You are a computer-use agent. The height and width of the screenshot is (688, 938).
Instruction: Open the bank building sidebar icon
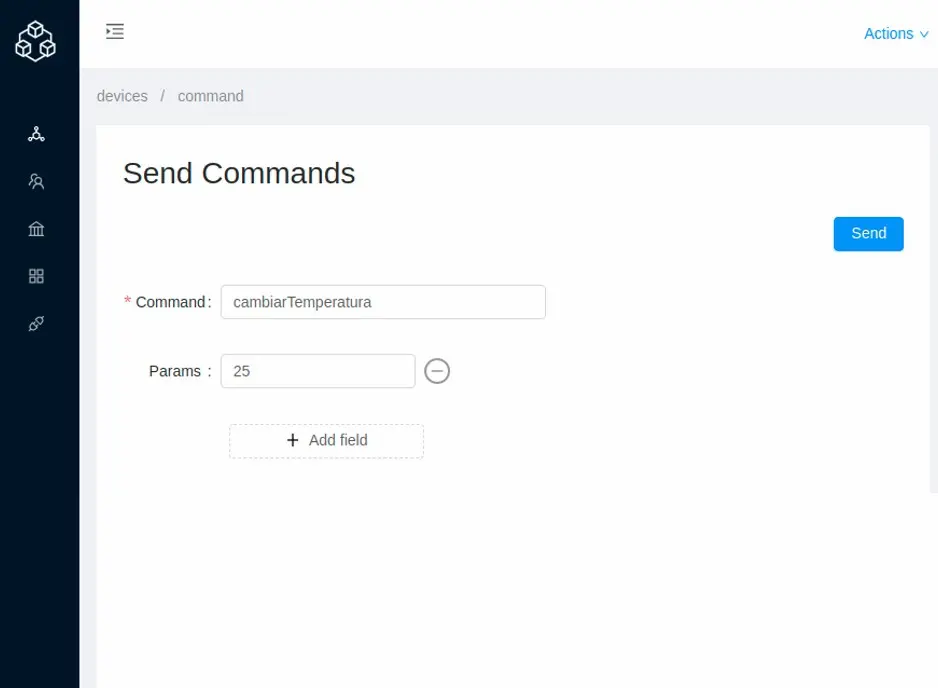click(x=36, y=229)
